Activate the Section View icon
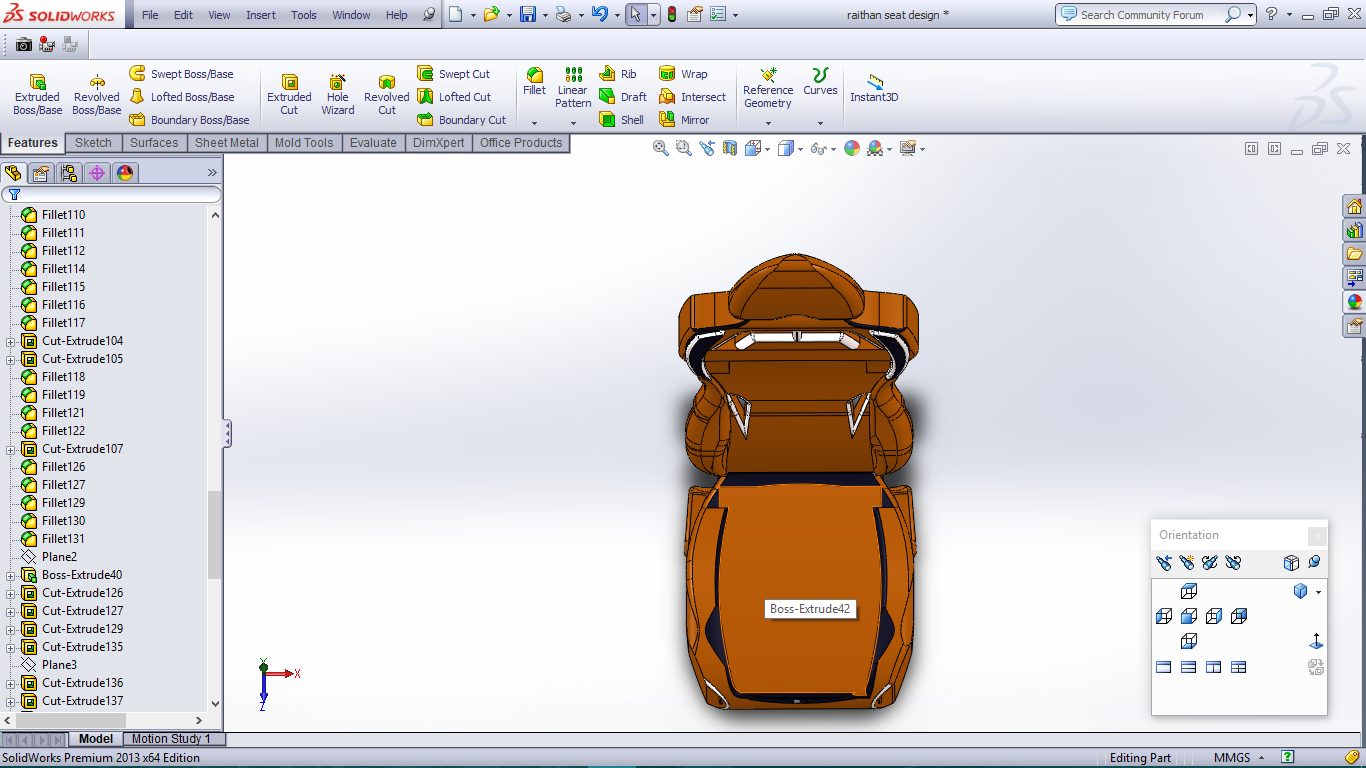Screen dimensions: 1366x768 (x=729, y=148)
